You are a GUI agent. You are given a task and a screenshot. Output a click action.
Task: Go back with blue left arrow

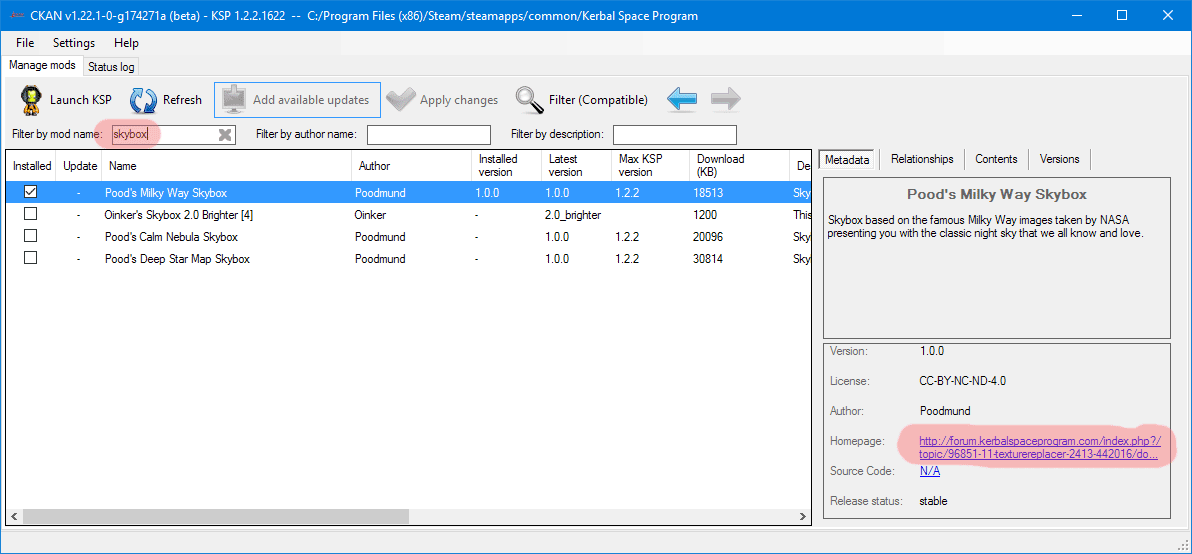pos(682,100)
